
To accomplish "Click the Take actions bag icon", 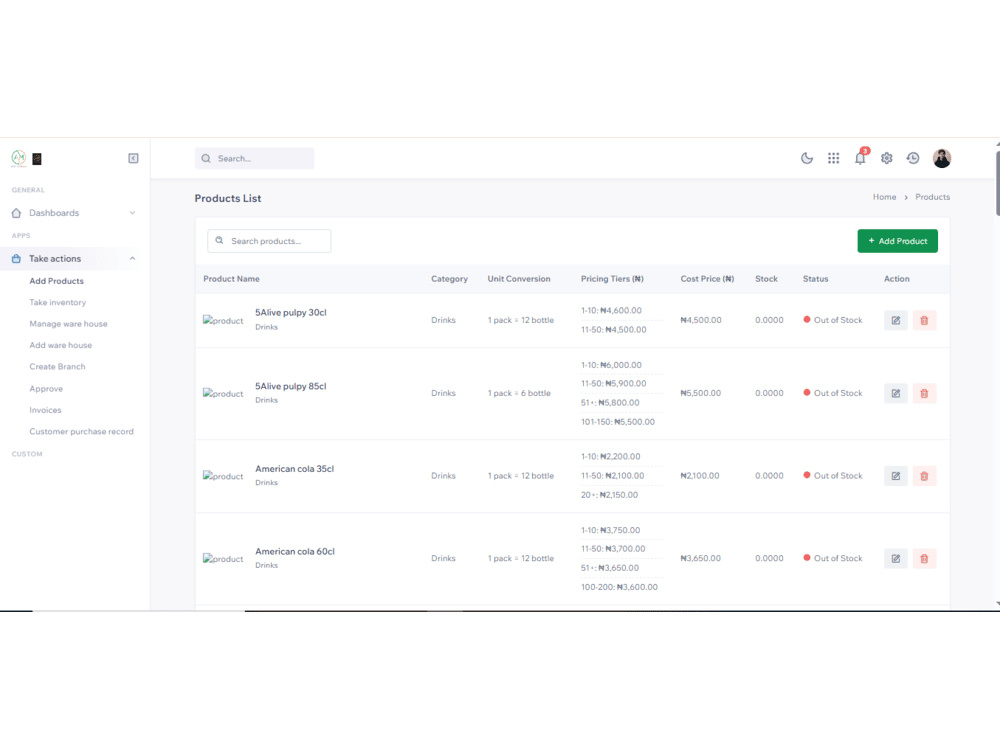I will tap(17, 258).
